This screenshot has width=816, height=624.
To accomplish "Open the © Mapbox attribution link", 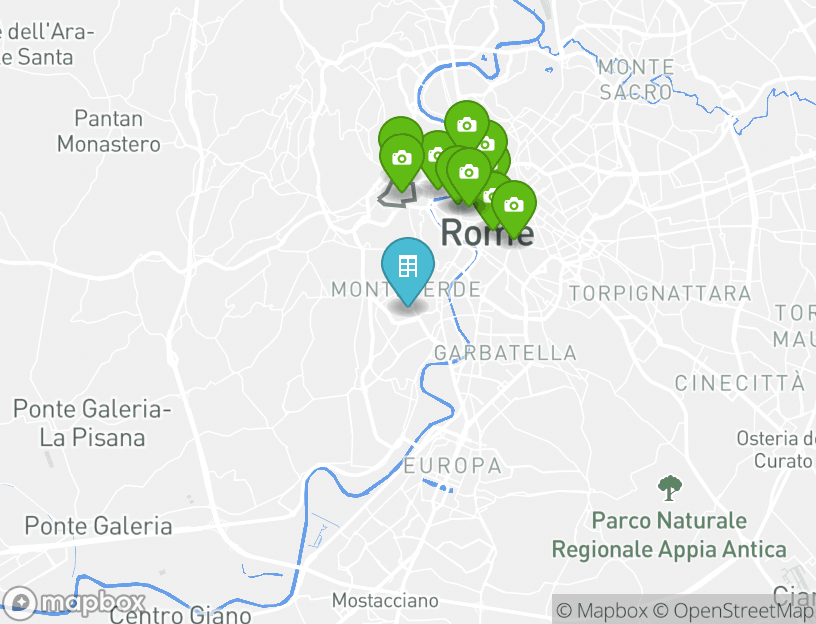I will point(602,610).
